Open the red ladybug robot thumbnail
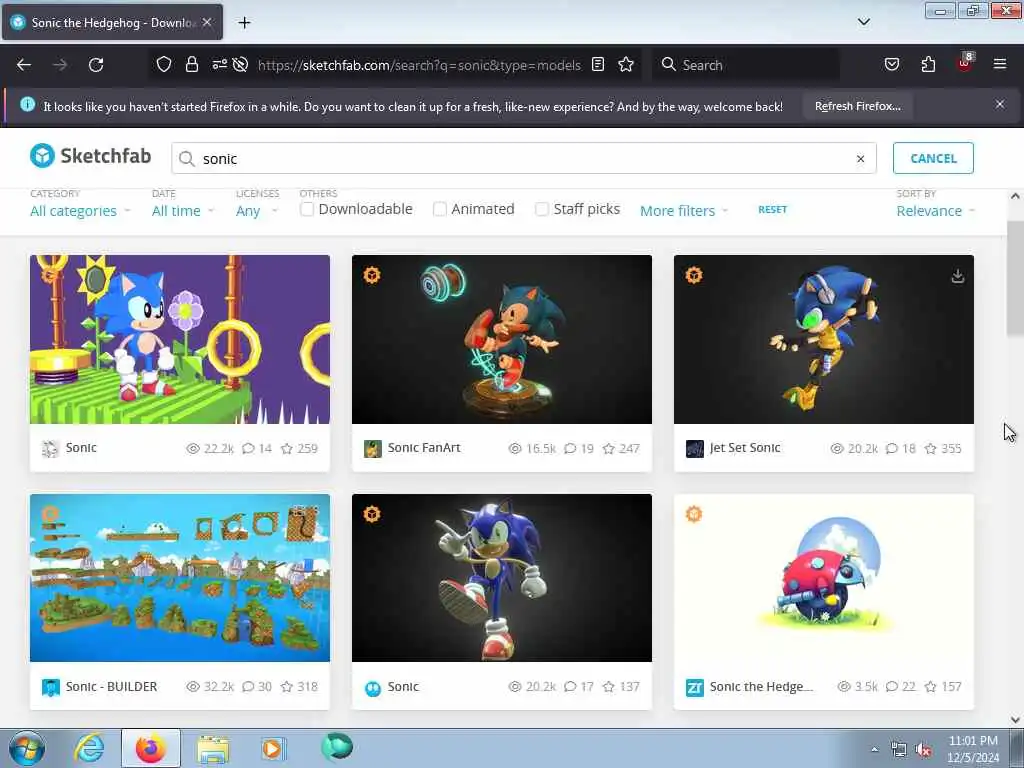Image resolution: width=1024 pixels, height=768 pixels. [824, 578]
